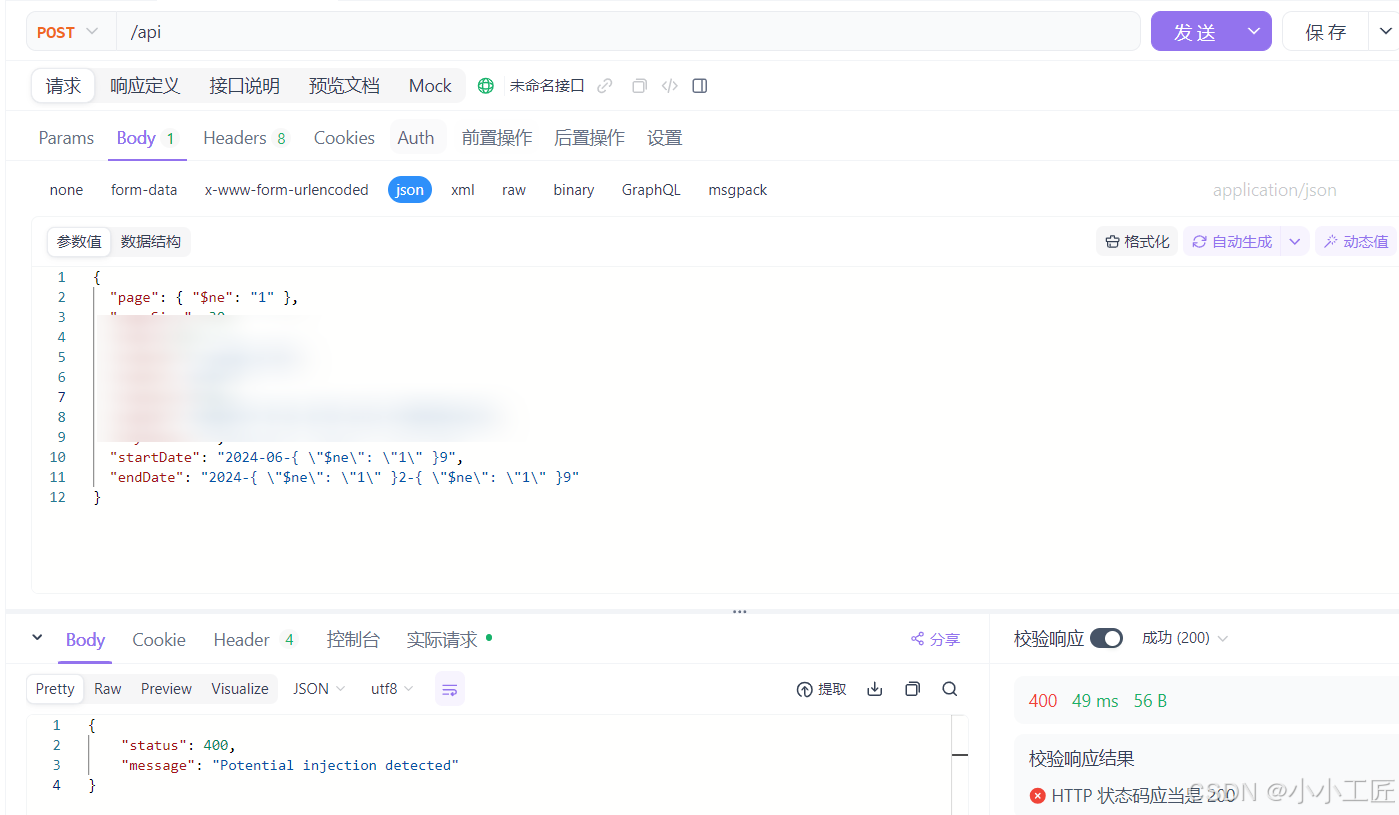This screenshot has width=1399, height=815.
Task: Open the request Body tab
Action: click(147, 138)
